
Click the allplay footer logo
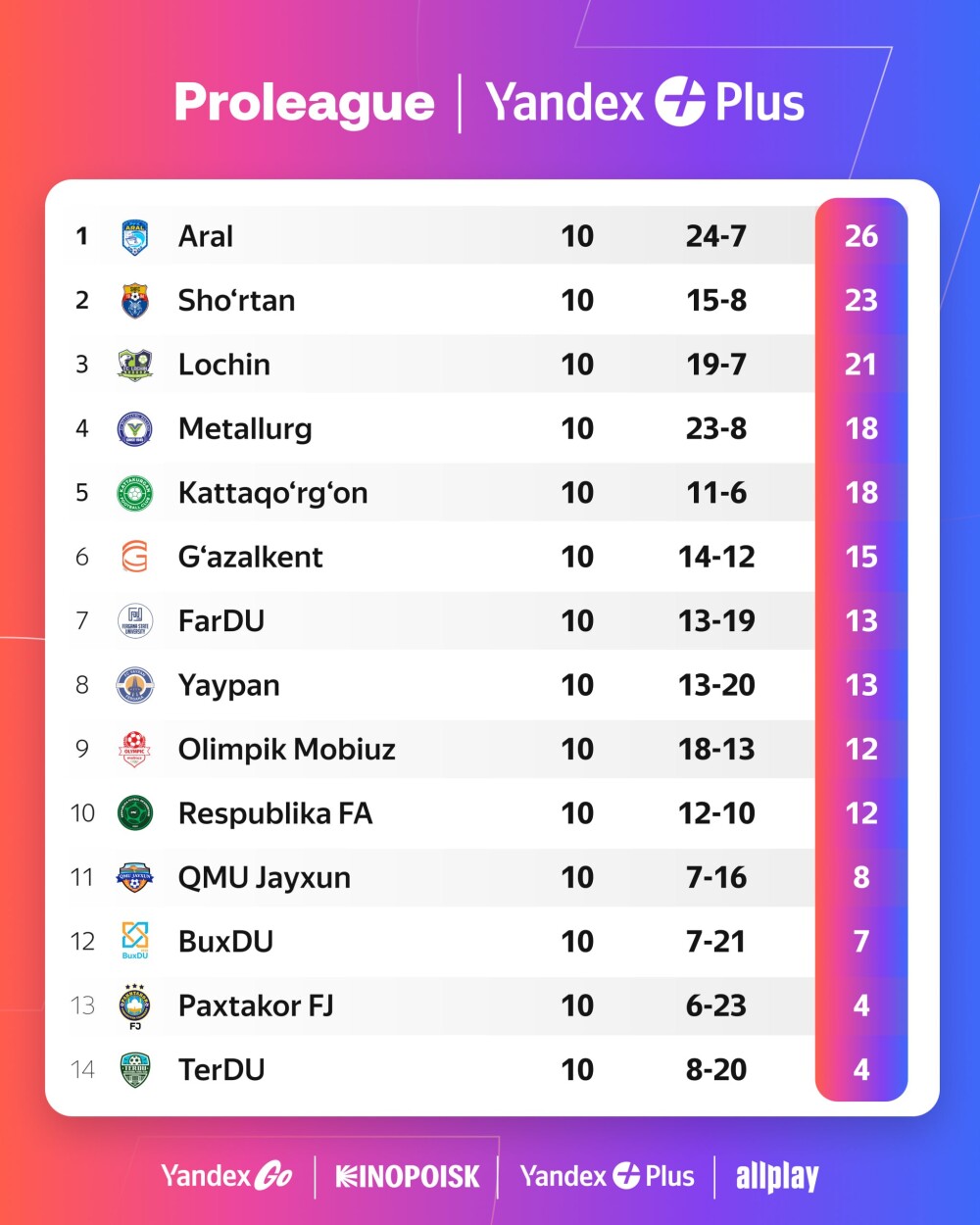(777, 1176)
